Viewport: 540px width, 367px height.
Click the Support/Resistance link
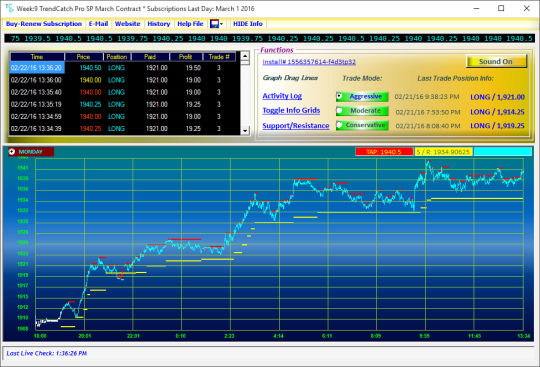295,126
